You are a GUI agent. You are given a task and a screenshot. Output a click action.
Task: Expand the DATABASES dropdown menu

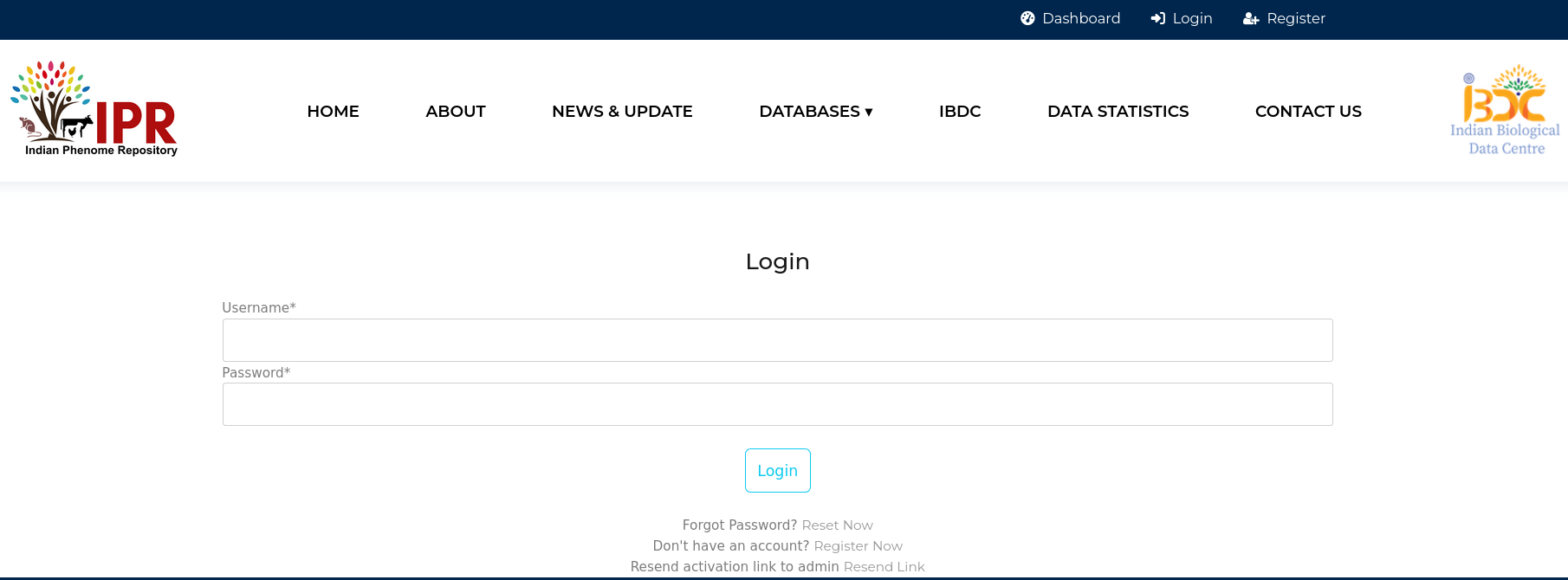tap(815, 112)
